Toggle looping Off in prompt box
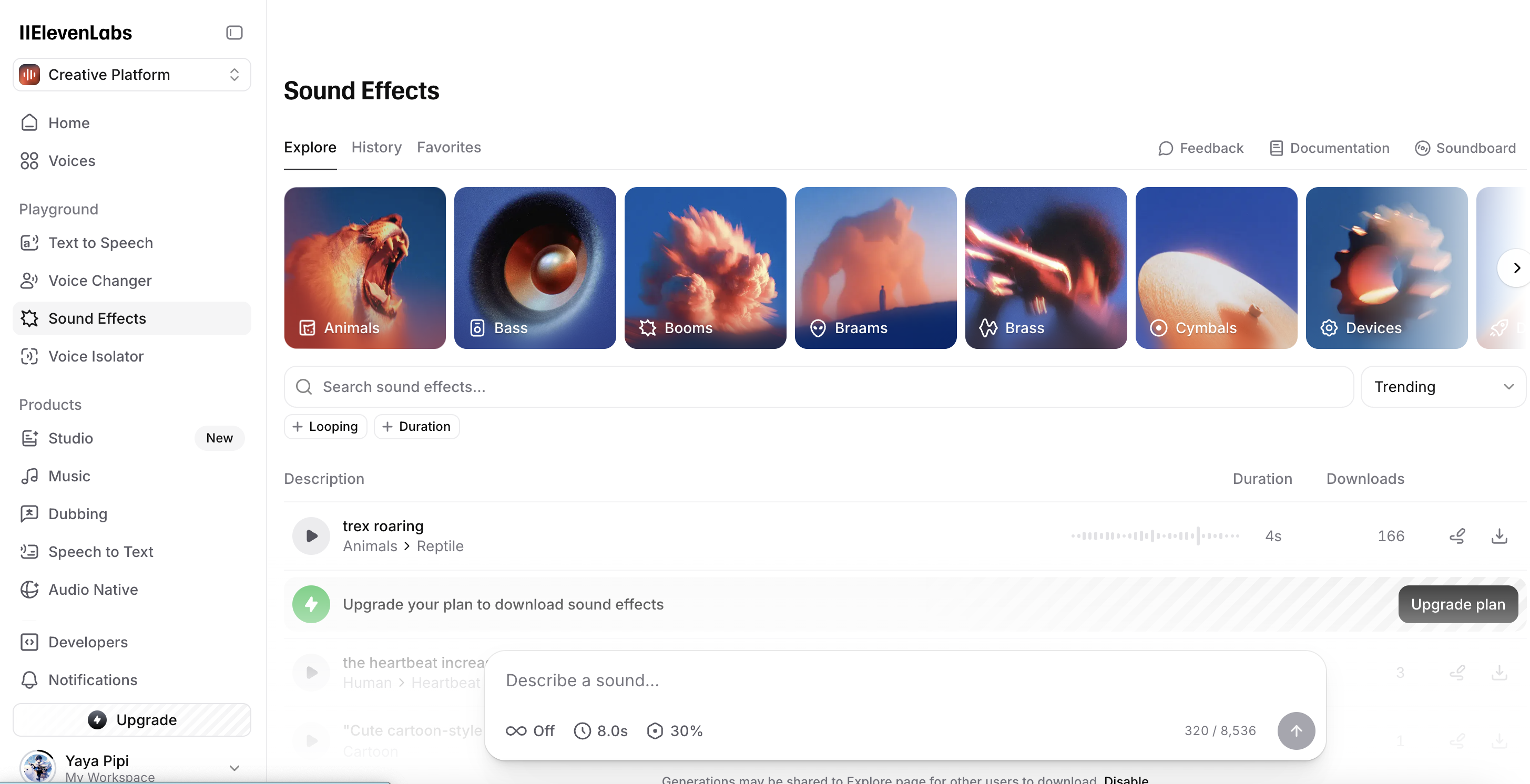The height and width of the screenshot is (784, 1530). [x=530, y=730]
